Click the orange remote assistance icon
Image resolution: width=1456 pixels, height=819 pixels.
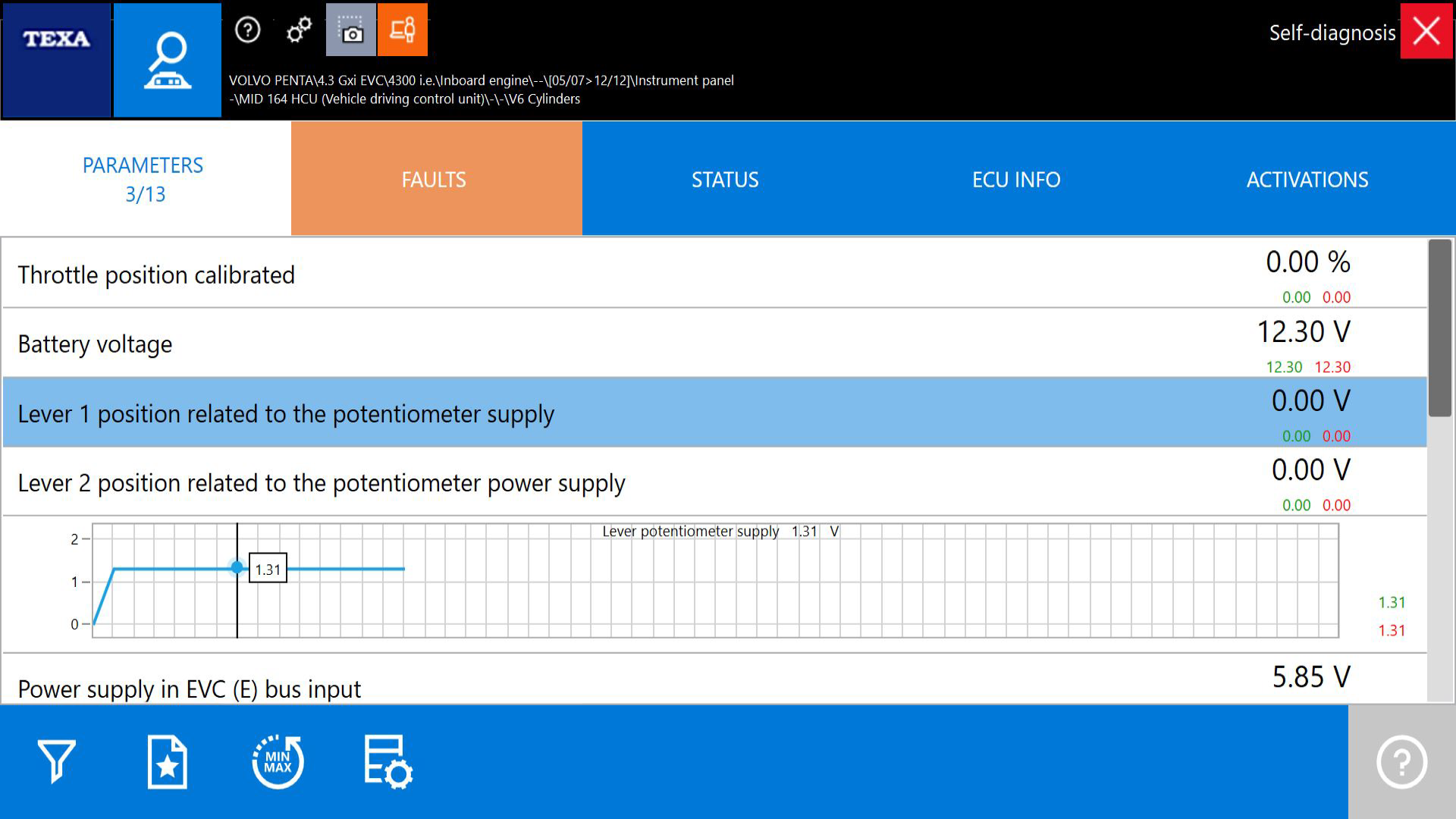[x=403, y=30]
